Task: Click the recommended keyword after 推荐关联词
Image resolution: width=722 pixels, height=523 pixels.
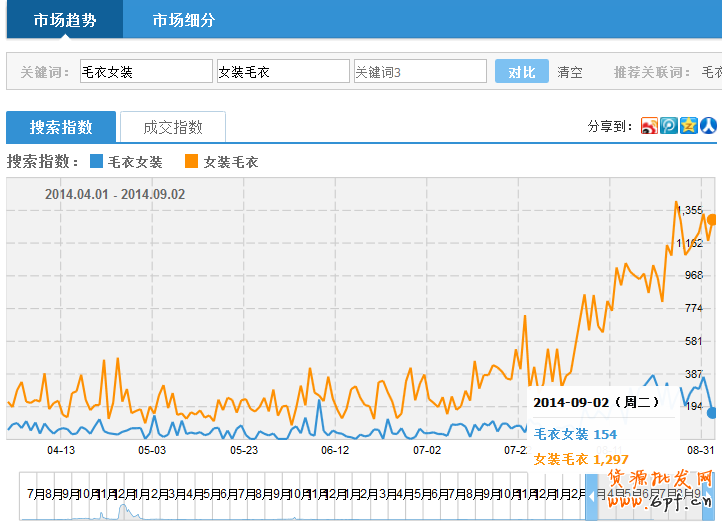Action: (x=711, y=72)
